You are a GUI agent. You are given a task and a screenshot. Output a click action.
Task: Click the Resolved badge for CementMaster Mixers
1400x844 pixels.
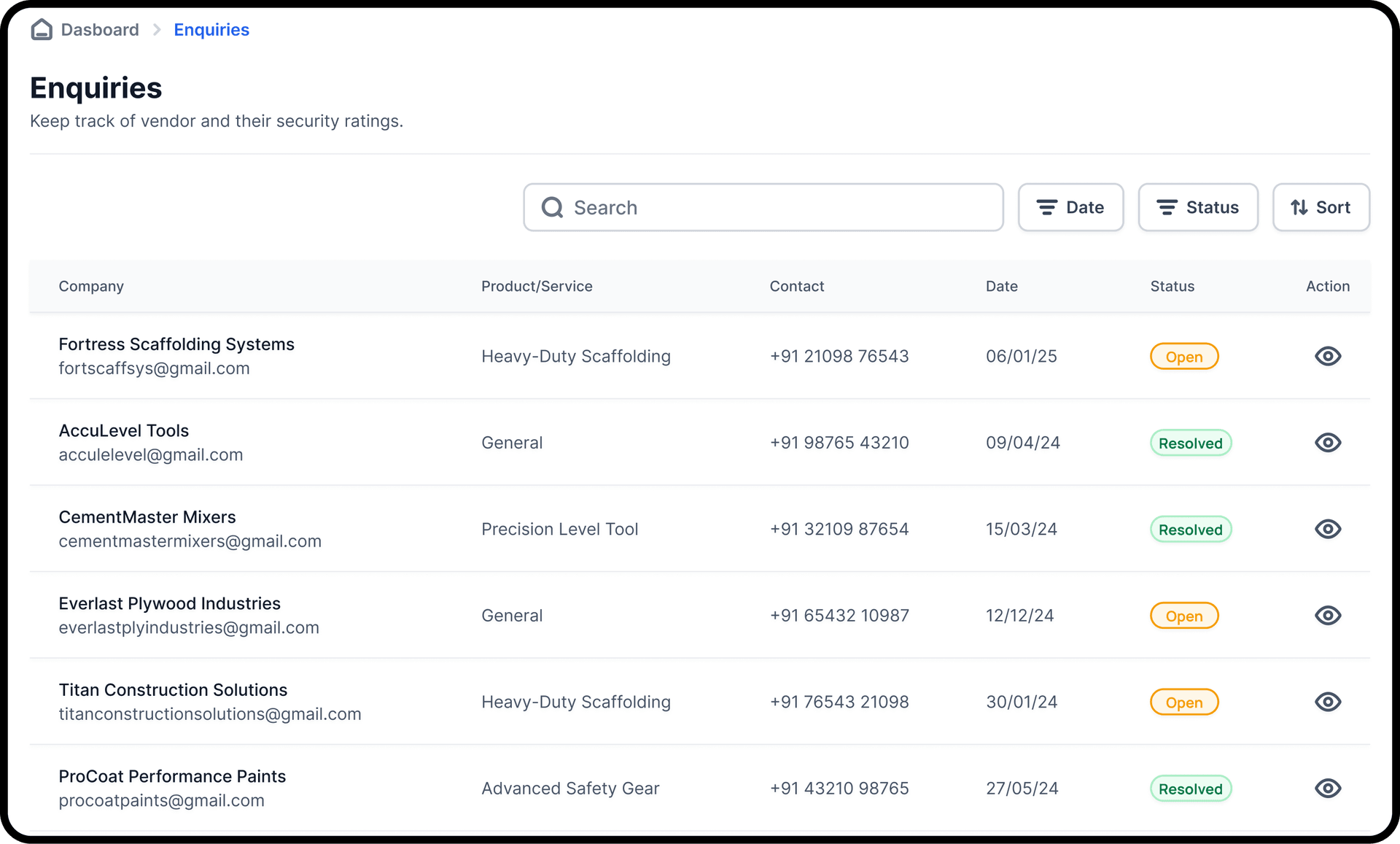tap(1191, 529)
